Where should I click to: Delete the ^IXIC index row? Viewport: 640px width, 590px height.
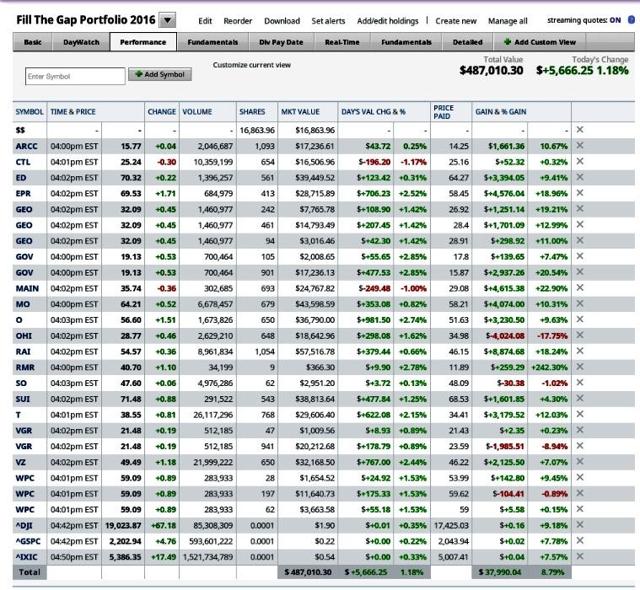580,556
